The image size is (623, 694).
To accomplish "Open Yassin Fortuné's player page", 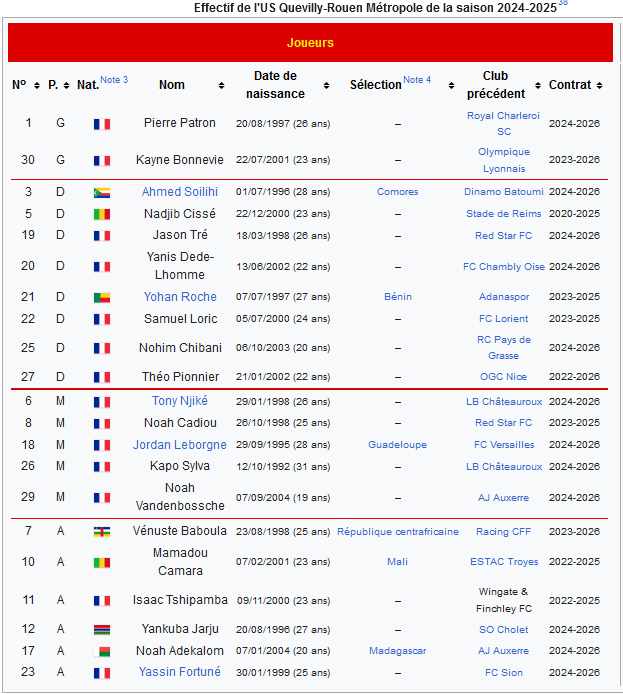I will tap(180, 672).
